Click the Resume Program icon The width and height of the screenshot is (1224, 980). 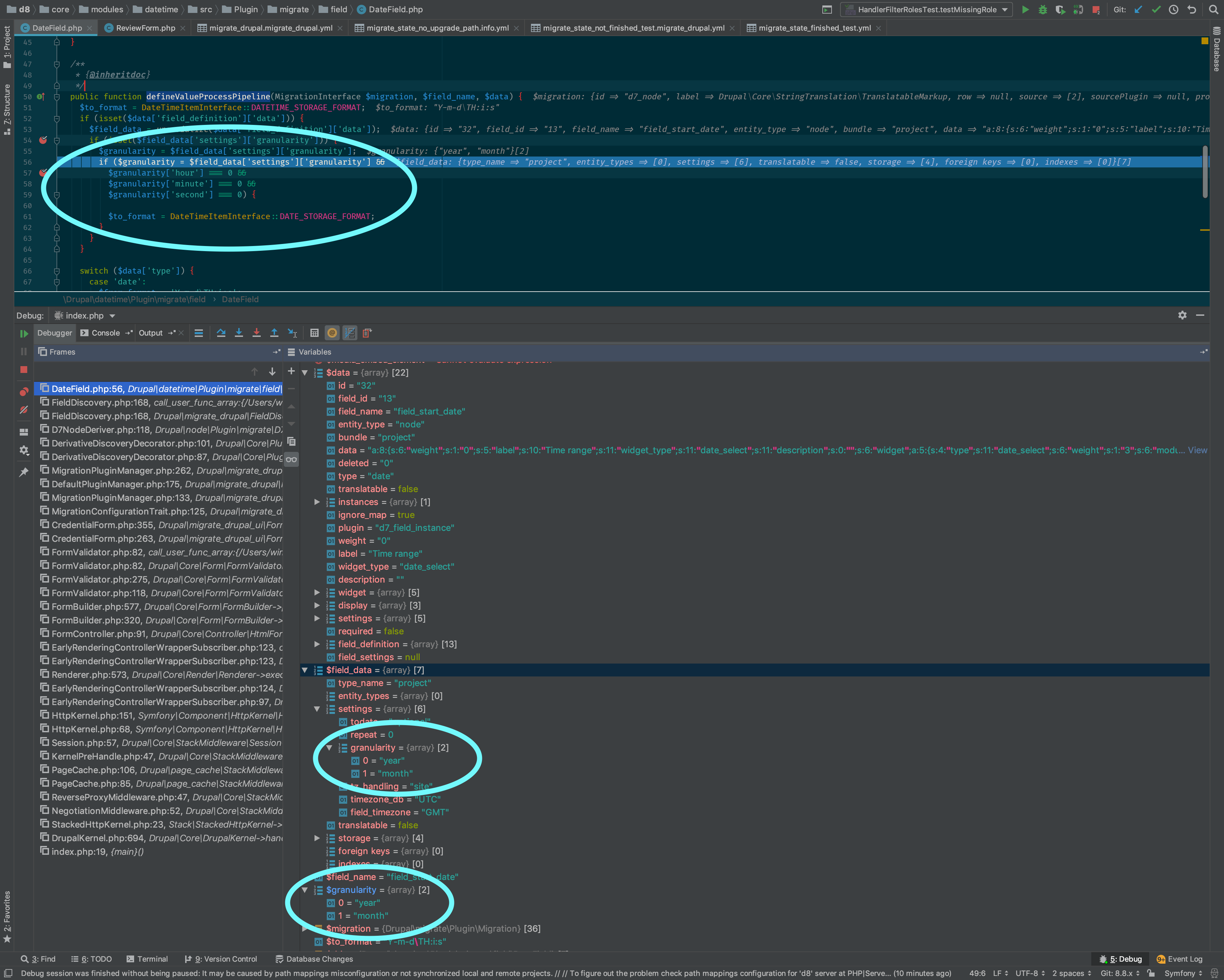point(24,334)
